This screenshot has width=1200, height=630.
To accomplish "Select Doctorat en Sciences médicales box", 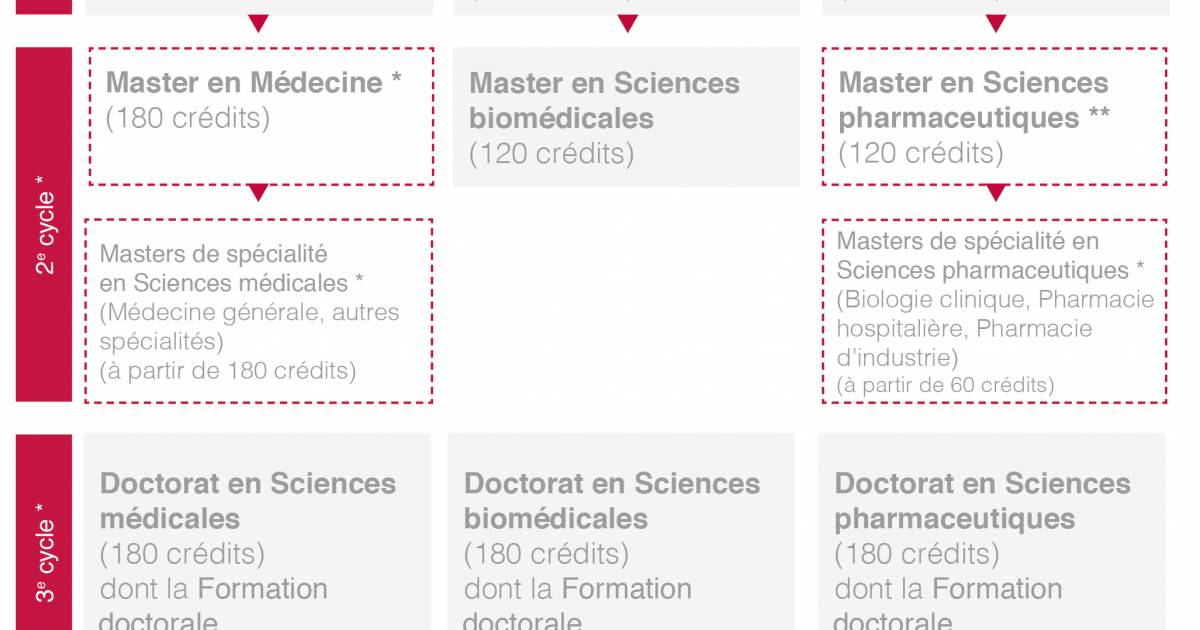I will [257, 531].
